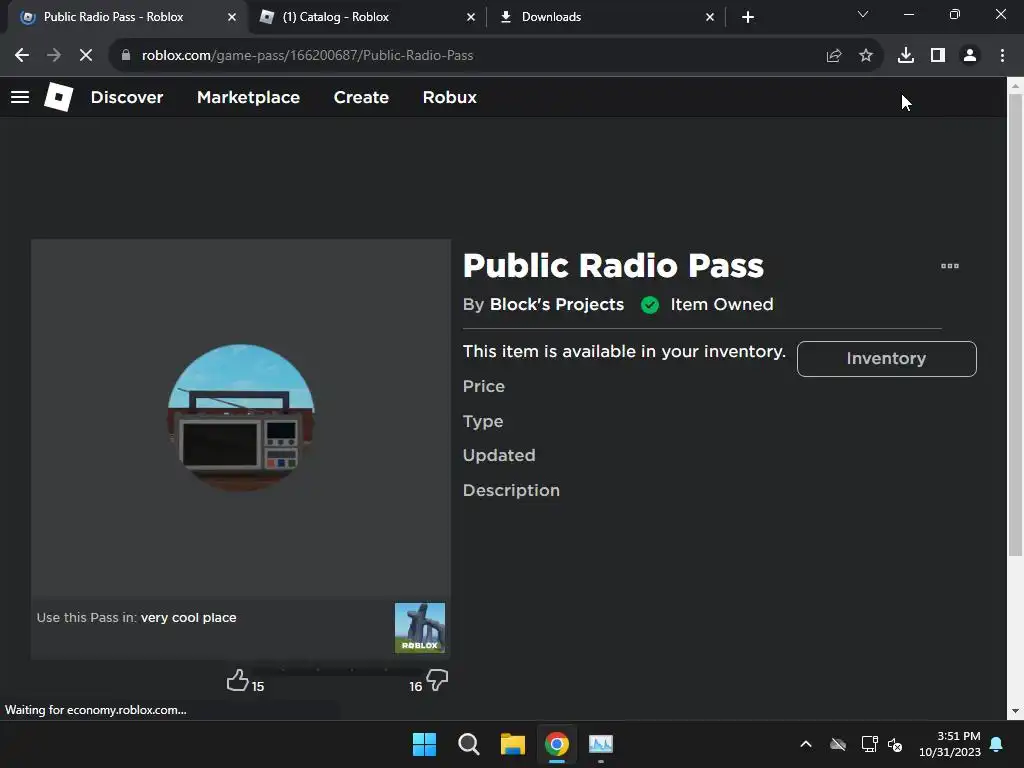Open Windows taskbar search
Screen dimensions: 1024x768
coord(468,744)
